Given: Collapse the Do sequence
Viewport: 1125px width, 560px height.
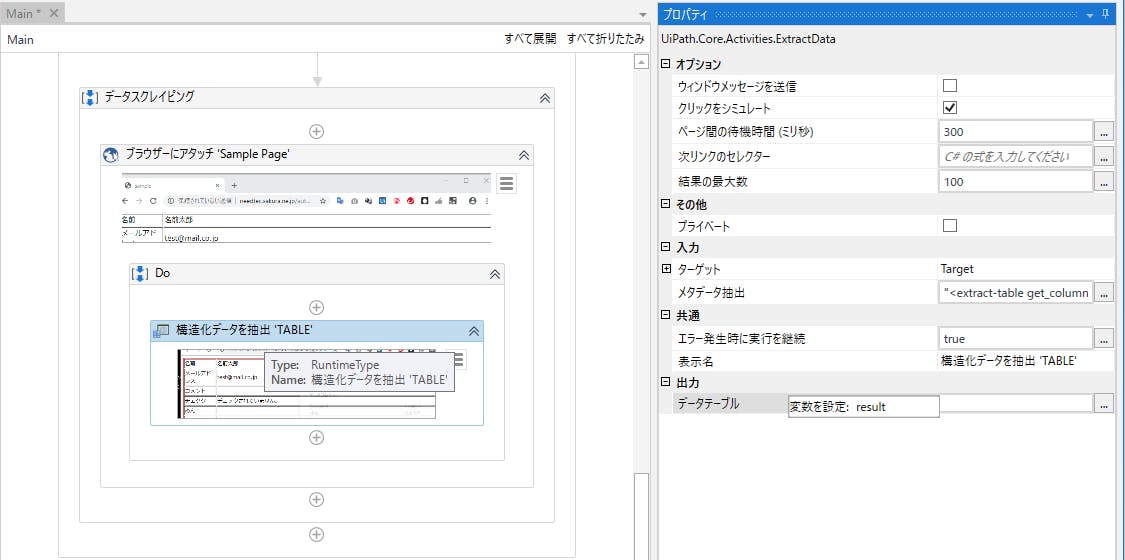Looking at the screenshot, I should 494,274.
